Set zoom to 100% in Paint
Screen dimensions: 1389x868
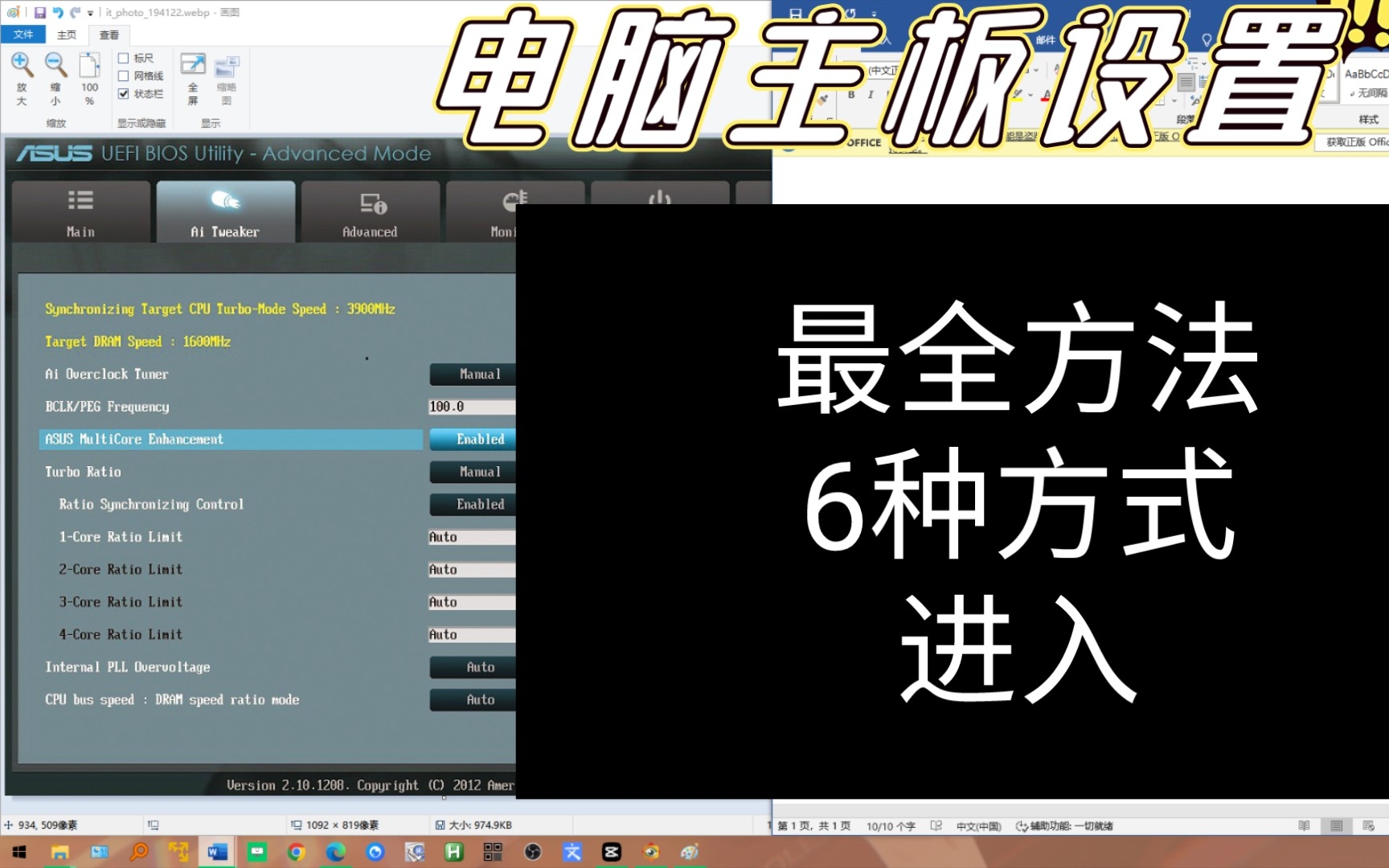coord(89,79)
